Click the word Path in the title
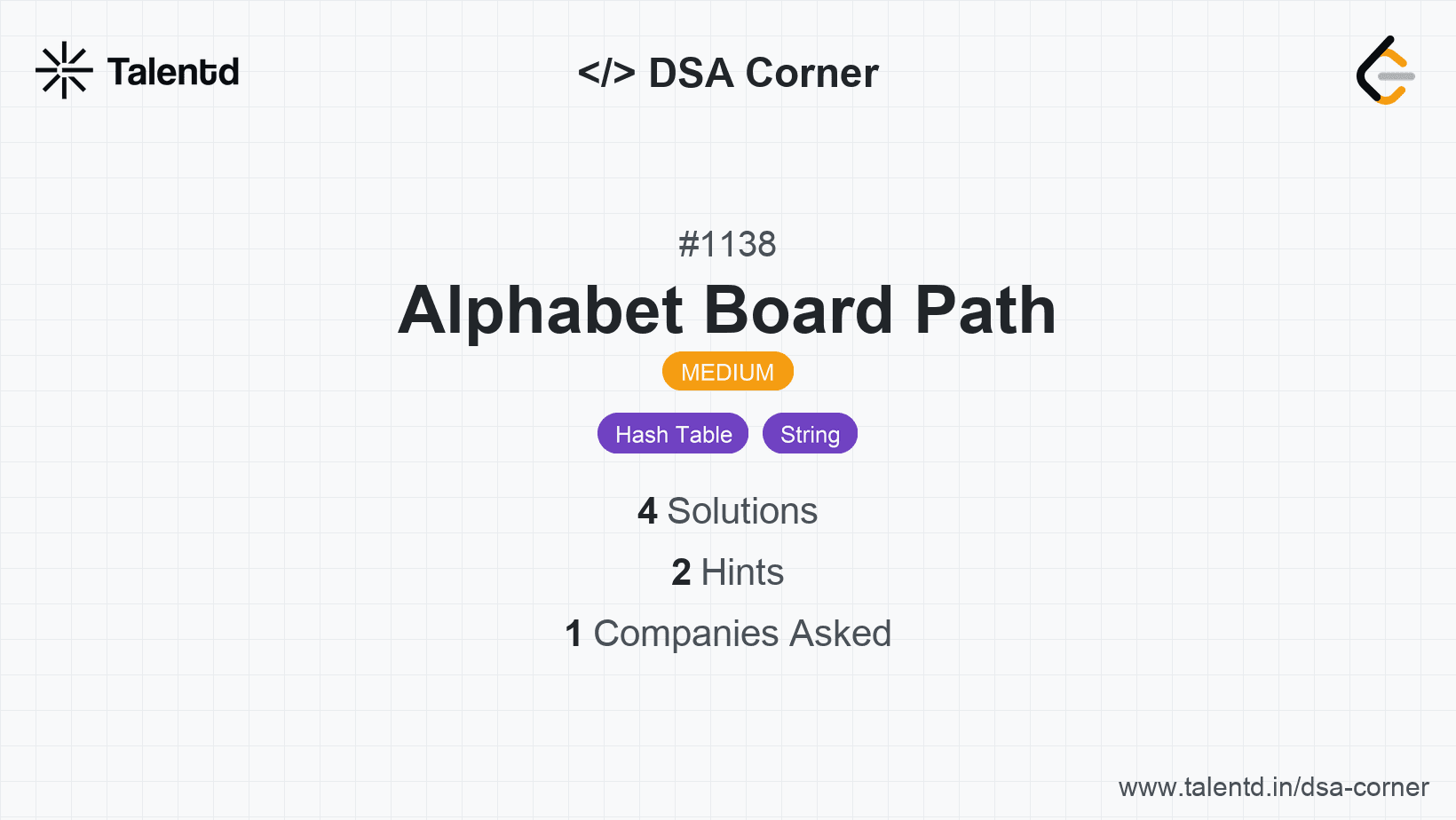The image size is (1456, 820). pyautogui.click(x=985, y=311)
